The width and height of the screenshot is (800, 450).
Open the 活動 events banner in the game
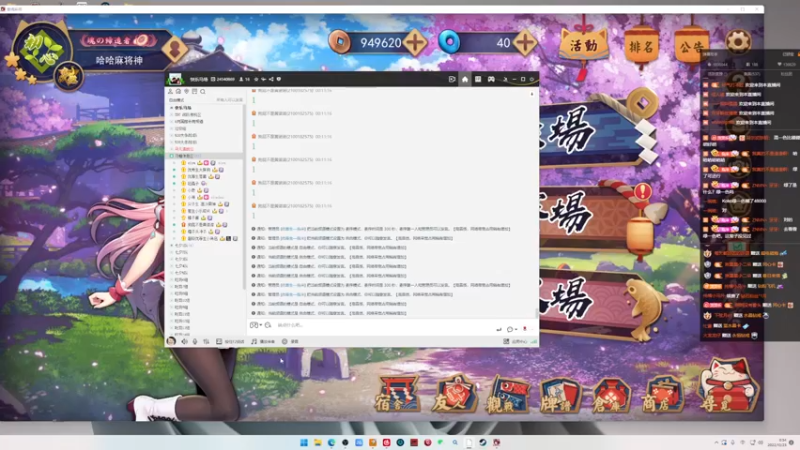click(x=583, y=45)
